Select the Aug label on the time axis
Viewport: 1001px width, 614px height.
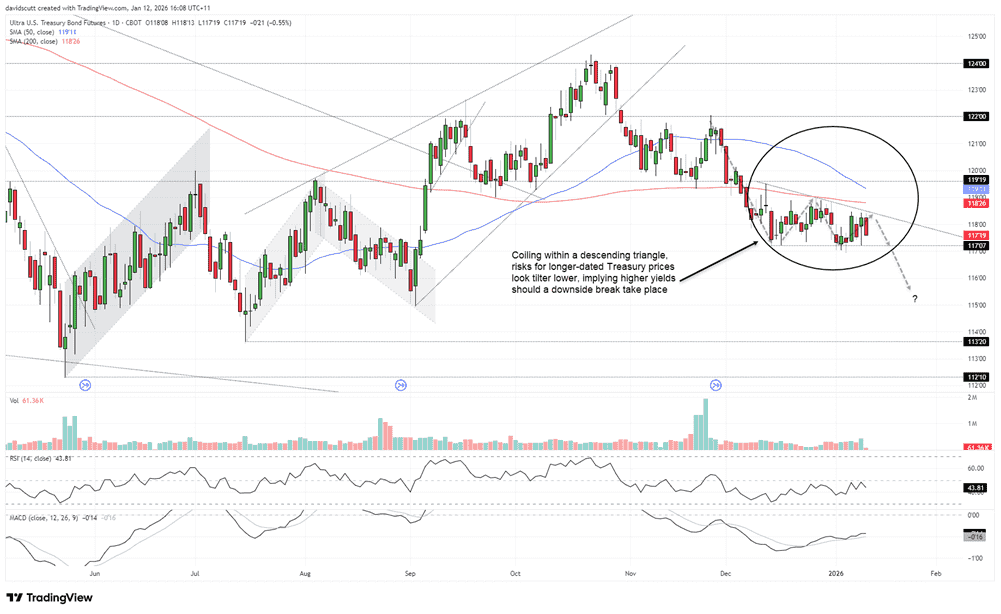305,574
